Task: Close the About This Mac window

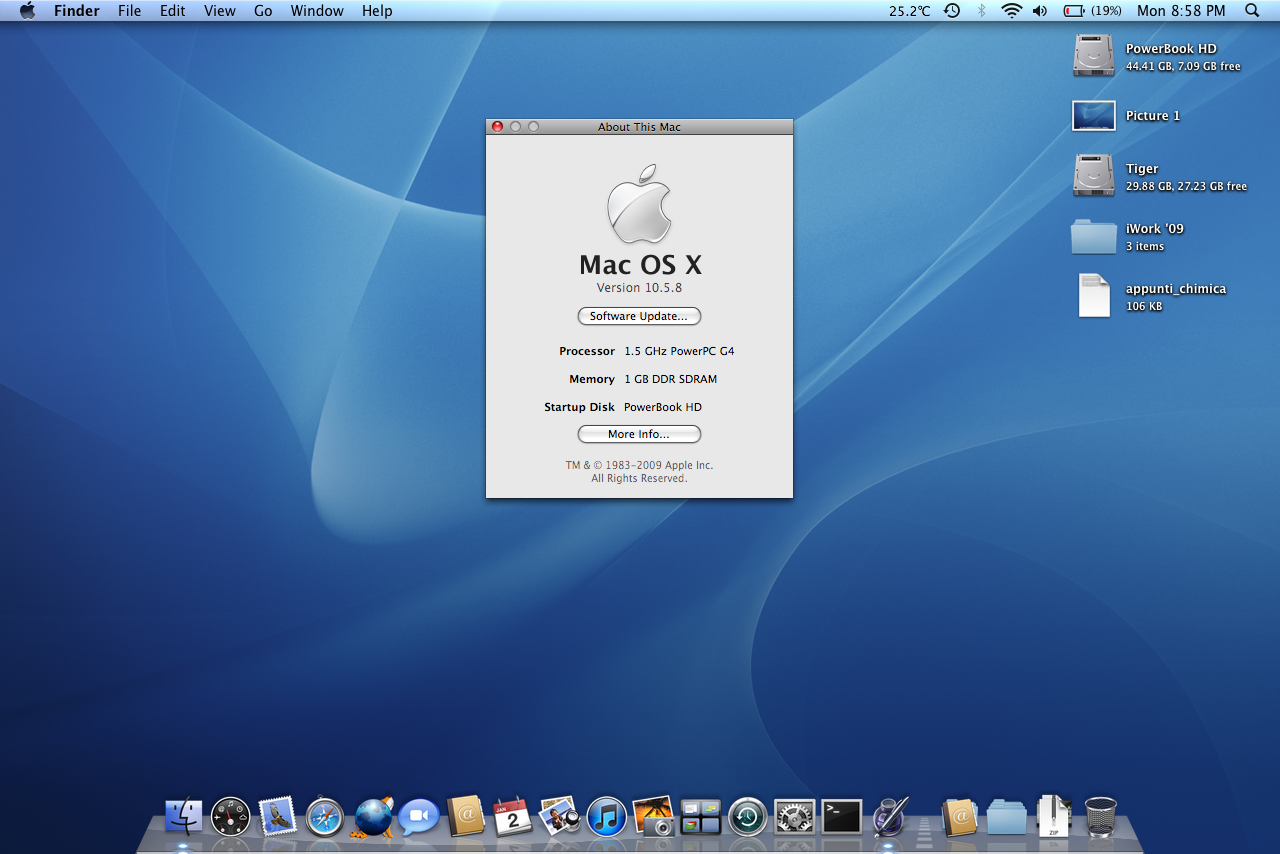Action: click(497, 127)
